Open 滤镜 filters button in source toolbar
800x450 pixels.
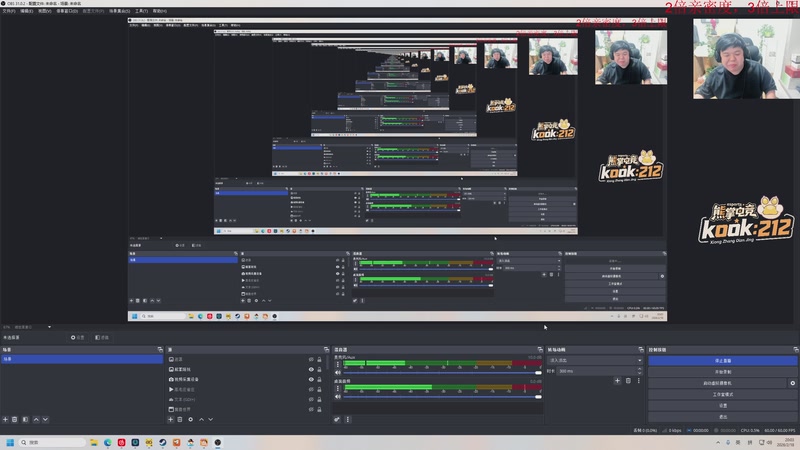click(102, 337)
